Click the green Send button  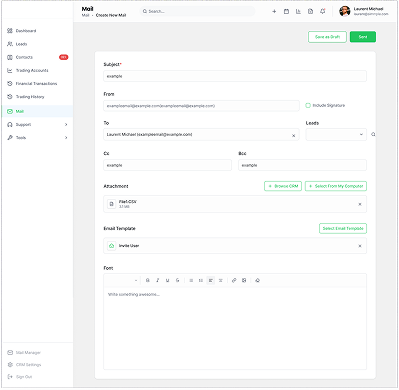(363, 37)
